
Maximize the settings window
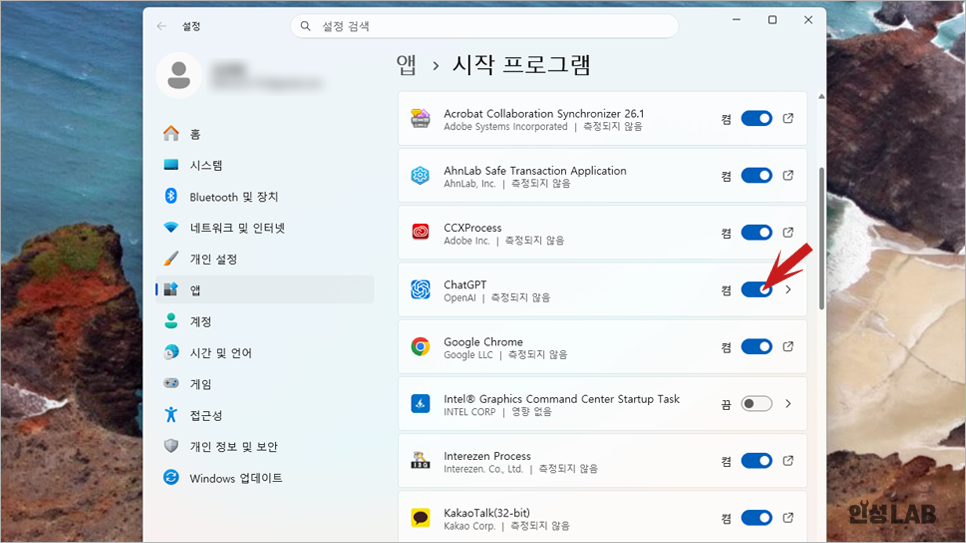point(772,20)
